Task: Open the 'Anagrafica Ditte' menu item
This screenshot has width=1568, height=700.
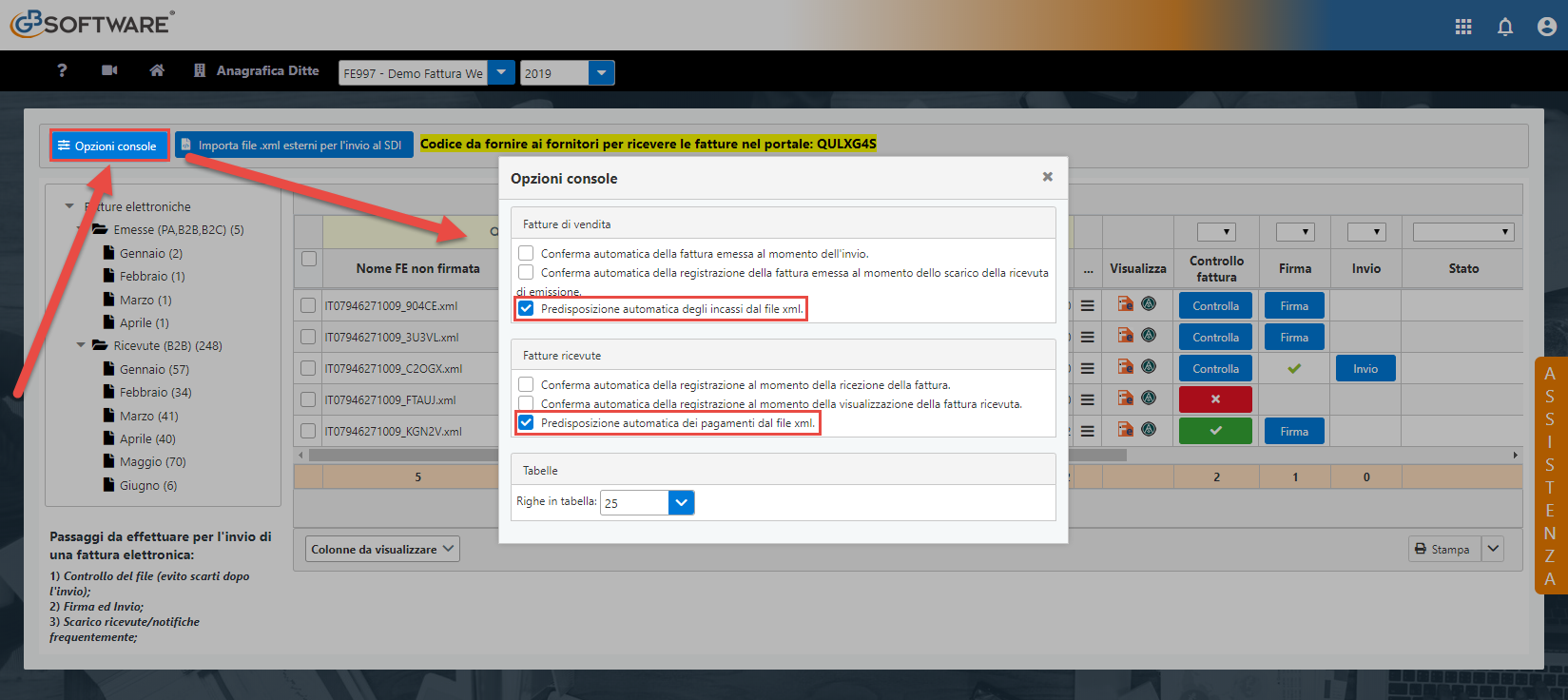Action: click(257, 70)
